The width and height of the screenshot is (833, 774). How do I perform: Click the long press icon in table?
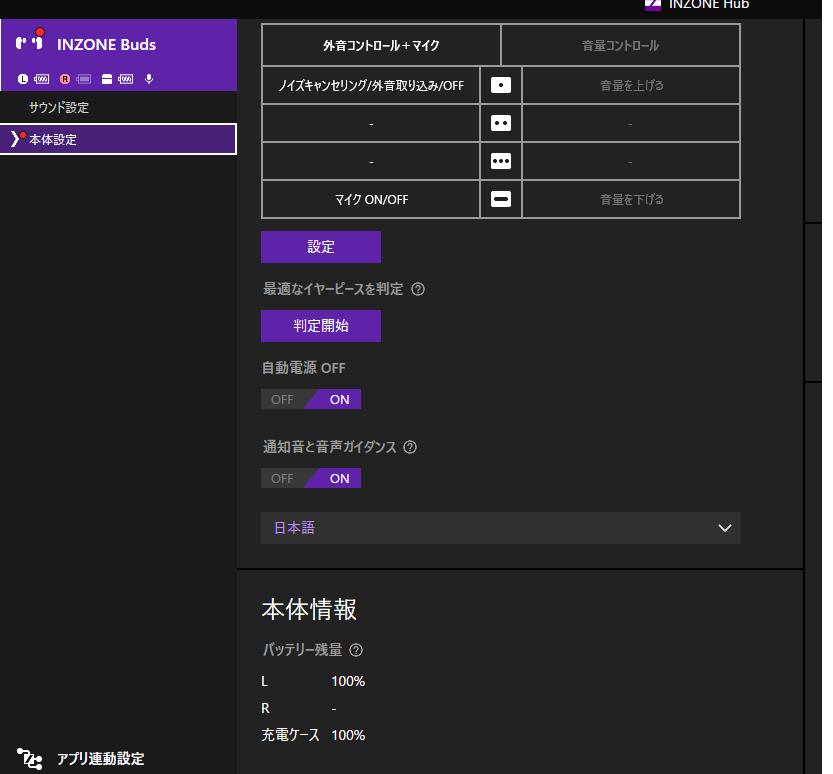[x=500, y=199]
